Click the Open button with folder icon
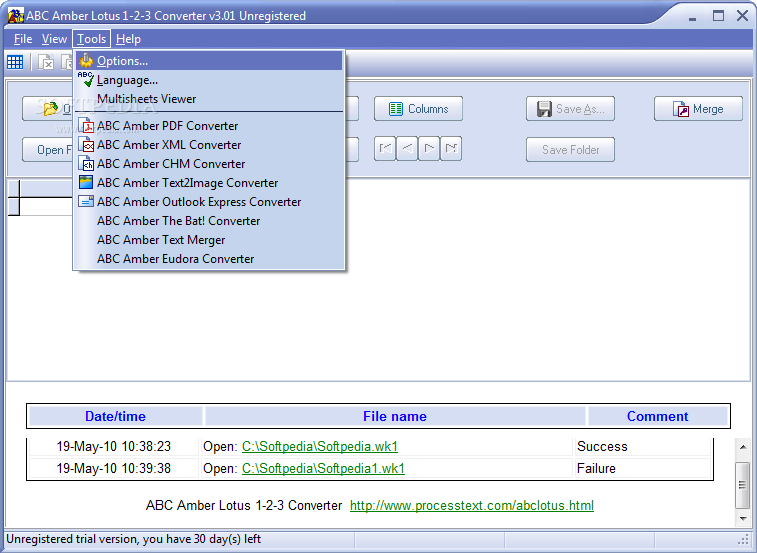757x553 pixels. click(47, 109)
